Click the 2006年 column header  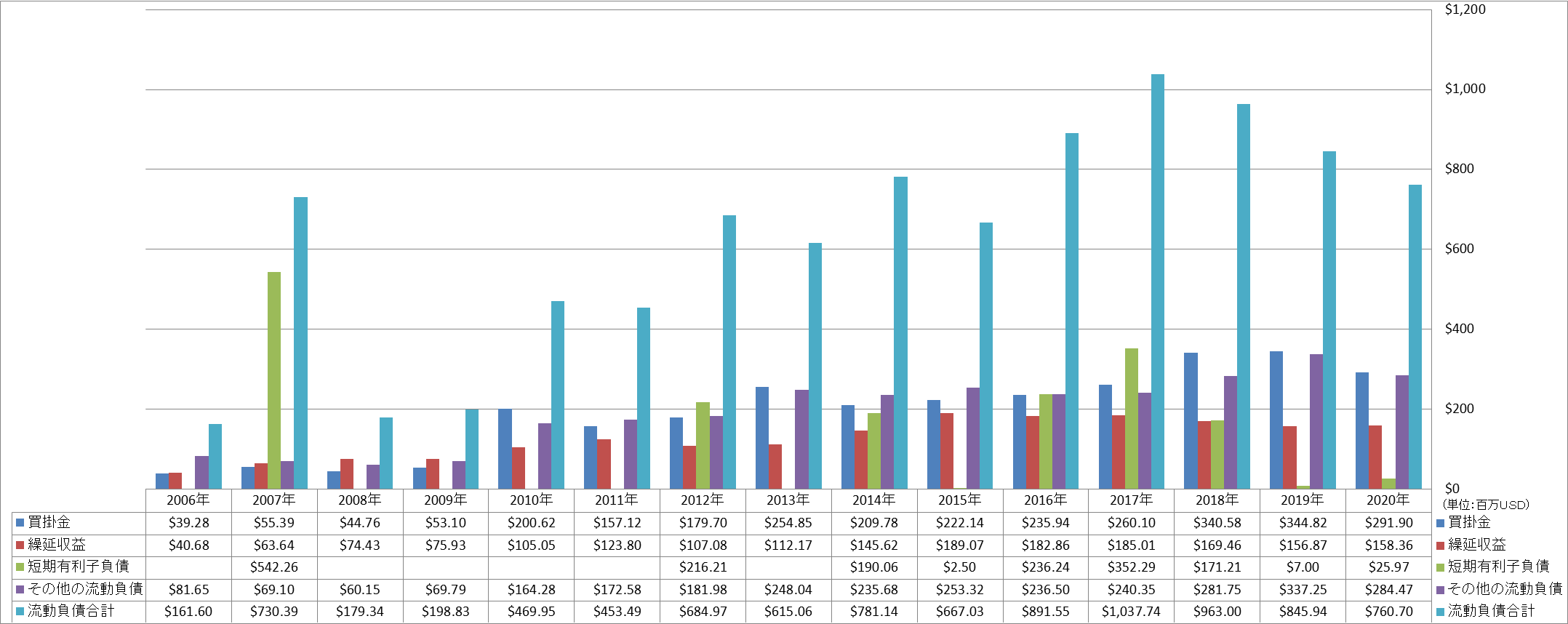click(x=188, y=500)
